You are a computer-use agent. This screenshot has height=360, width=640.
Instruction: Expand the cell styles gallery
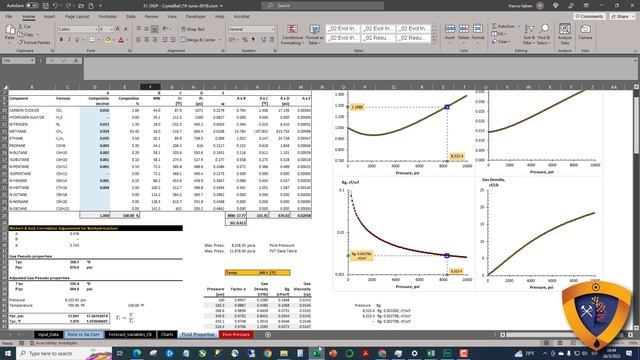433,40
